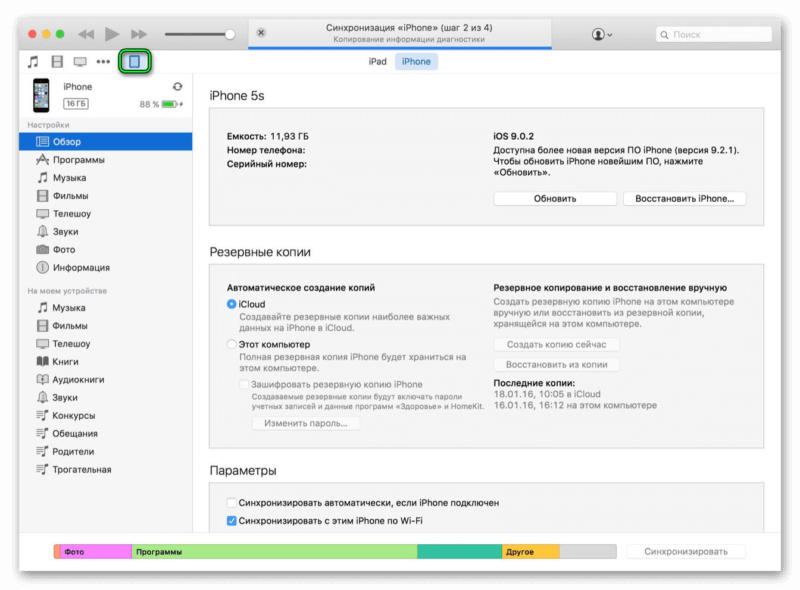The image size is (800, 590).
Task: Open Программы in the settings sidebar
Action: click(106, 160)
